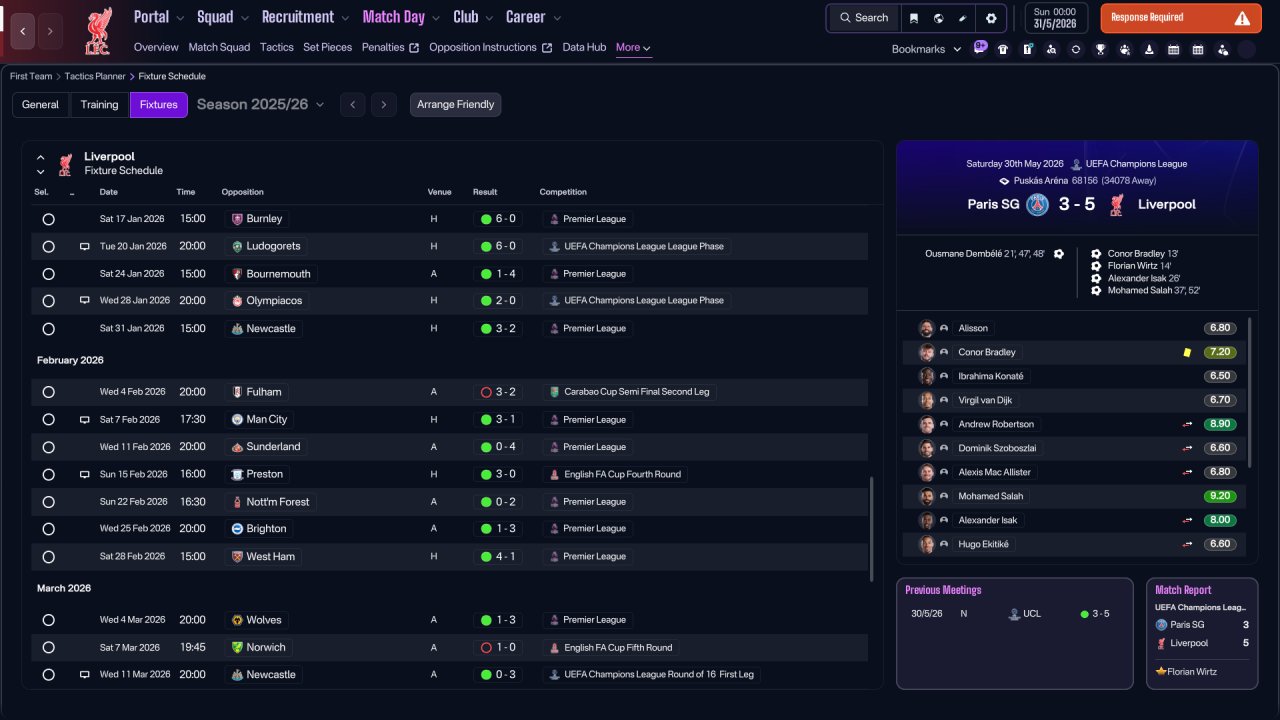Open the First Team breadcrumb link
Image resolution: width=1280 pixels, height=720 pixels.
click(x=31, y=77)
